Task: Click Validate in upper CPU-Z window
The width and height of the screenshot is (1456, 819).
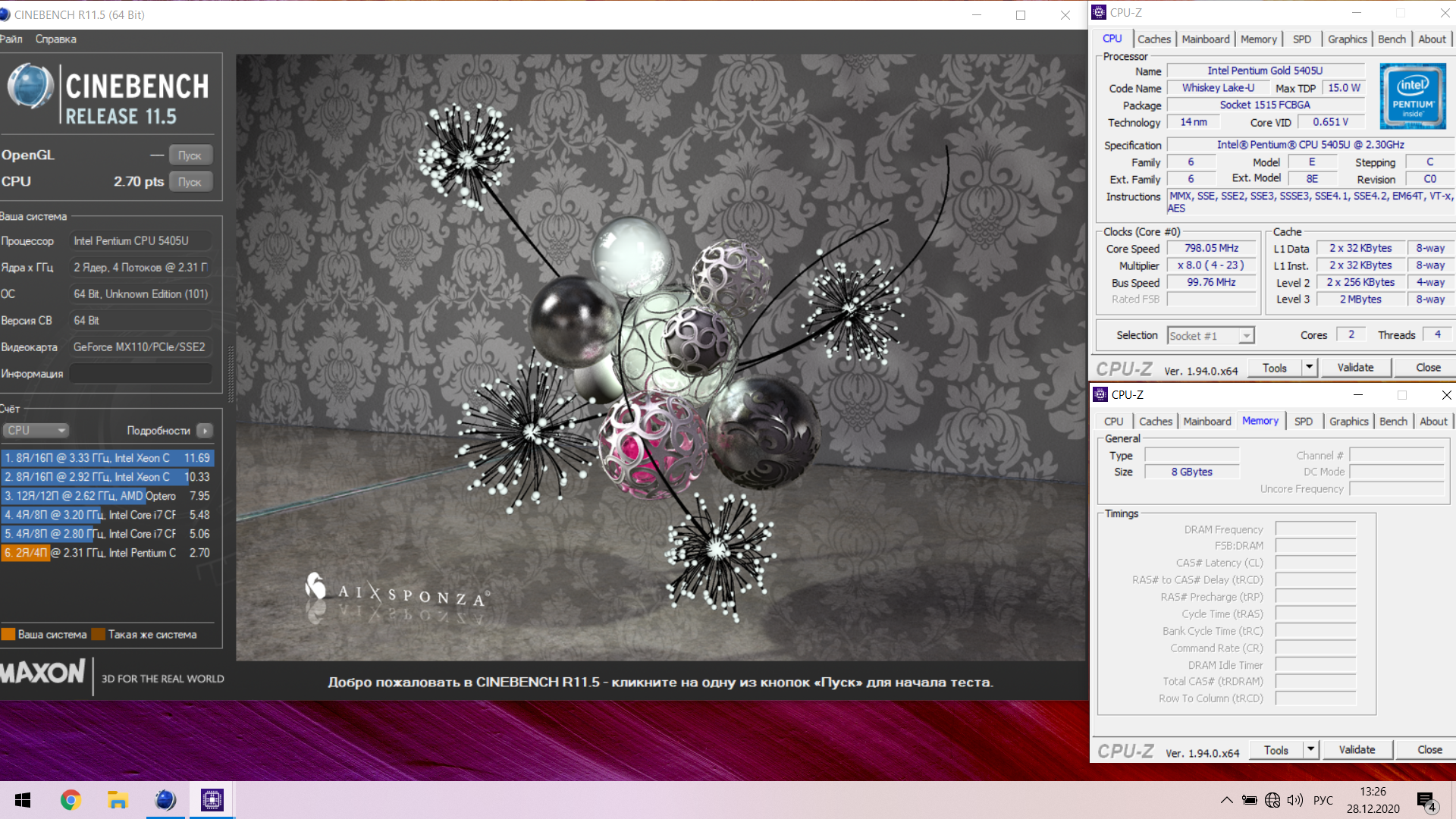Action: click(x=1356, y=368)
